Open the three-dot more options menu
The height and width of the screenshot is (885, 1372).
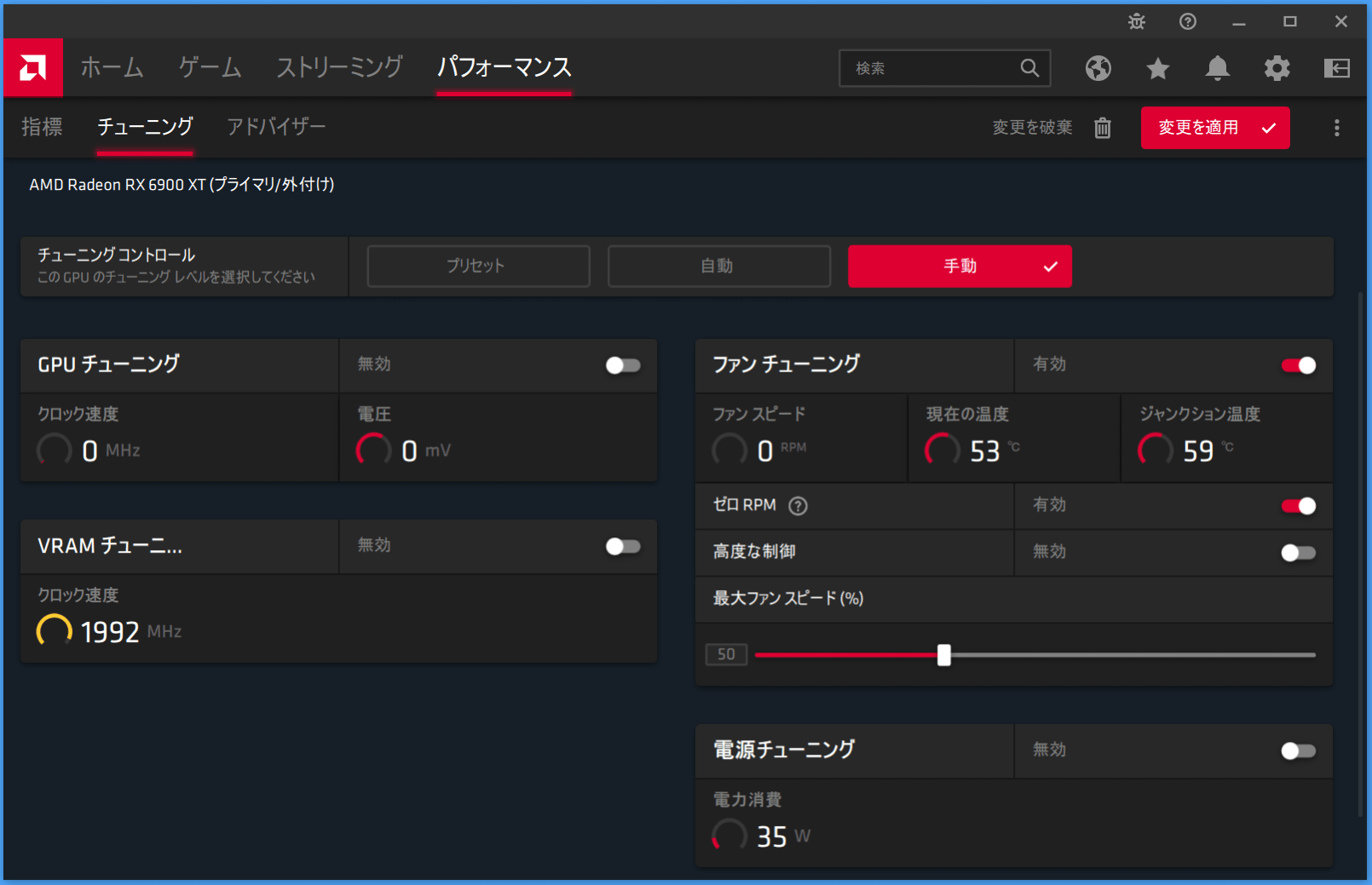click(1336, 128)
